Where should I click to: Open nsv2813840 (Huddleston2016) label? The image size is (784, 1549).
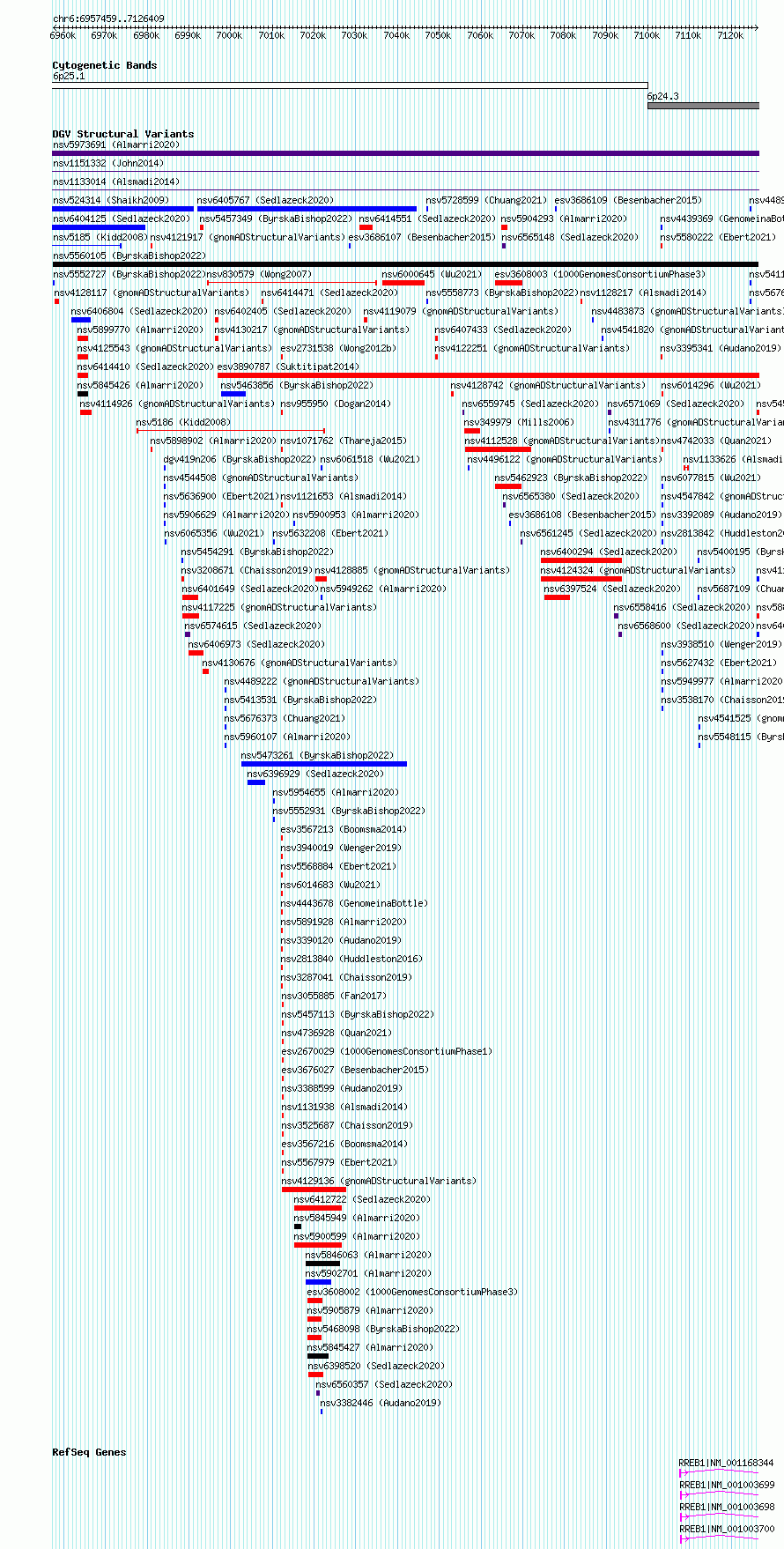[x=352, y=959]
